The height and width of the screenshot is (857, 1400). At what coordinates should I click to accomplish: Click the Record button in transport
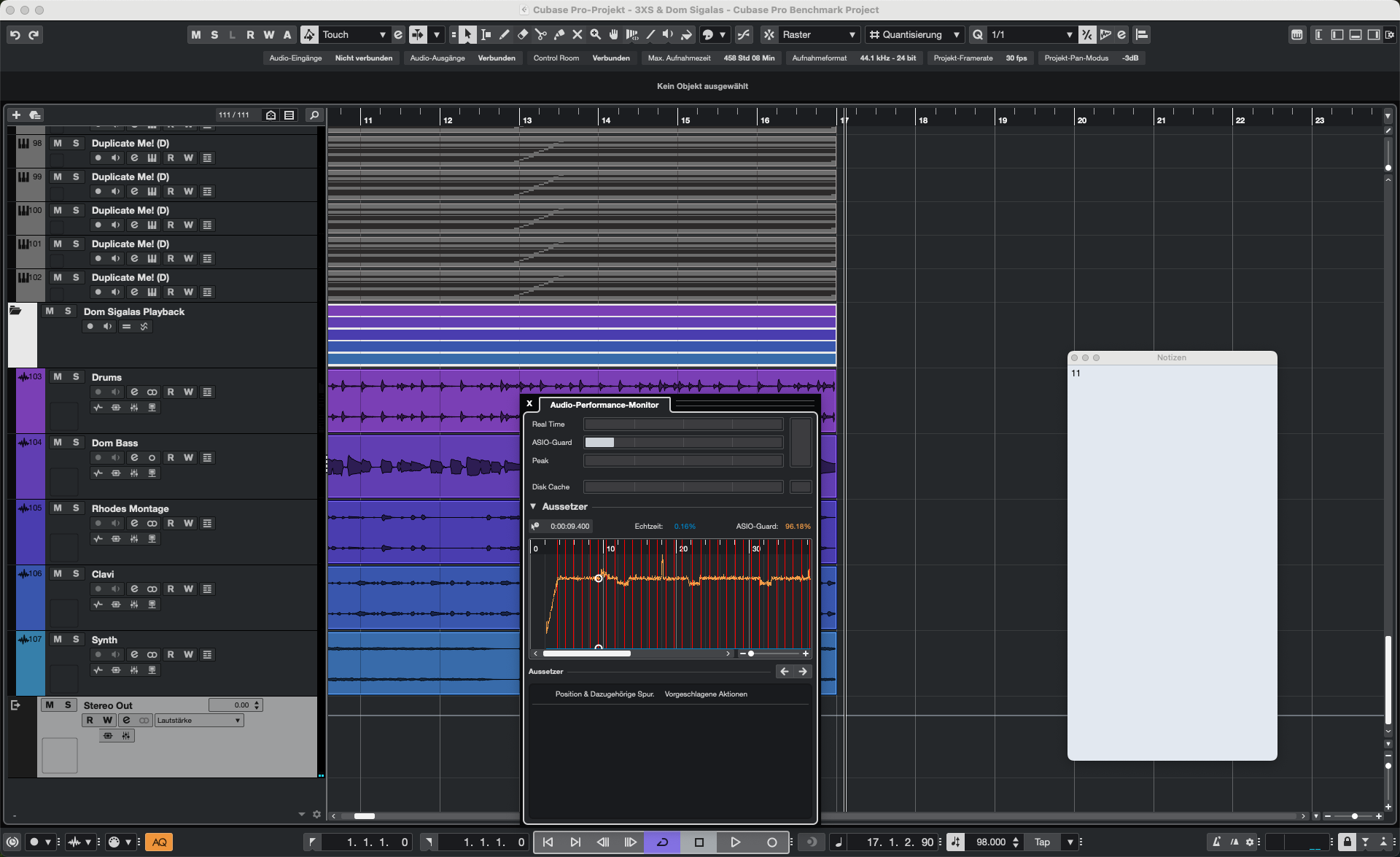[771, 842]
